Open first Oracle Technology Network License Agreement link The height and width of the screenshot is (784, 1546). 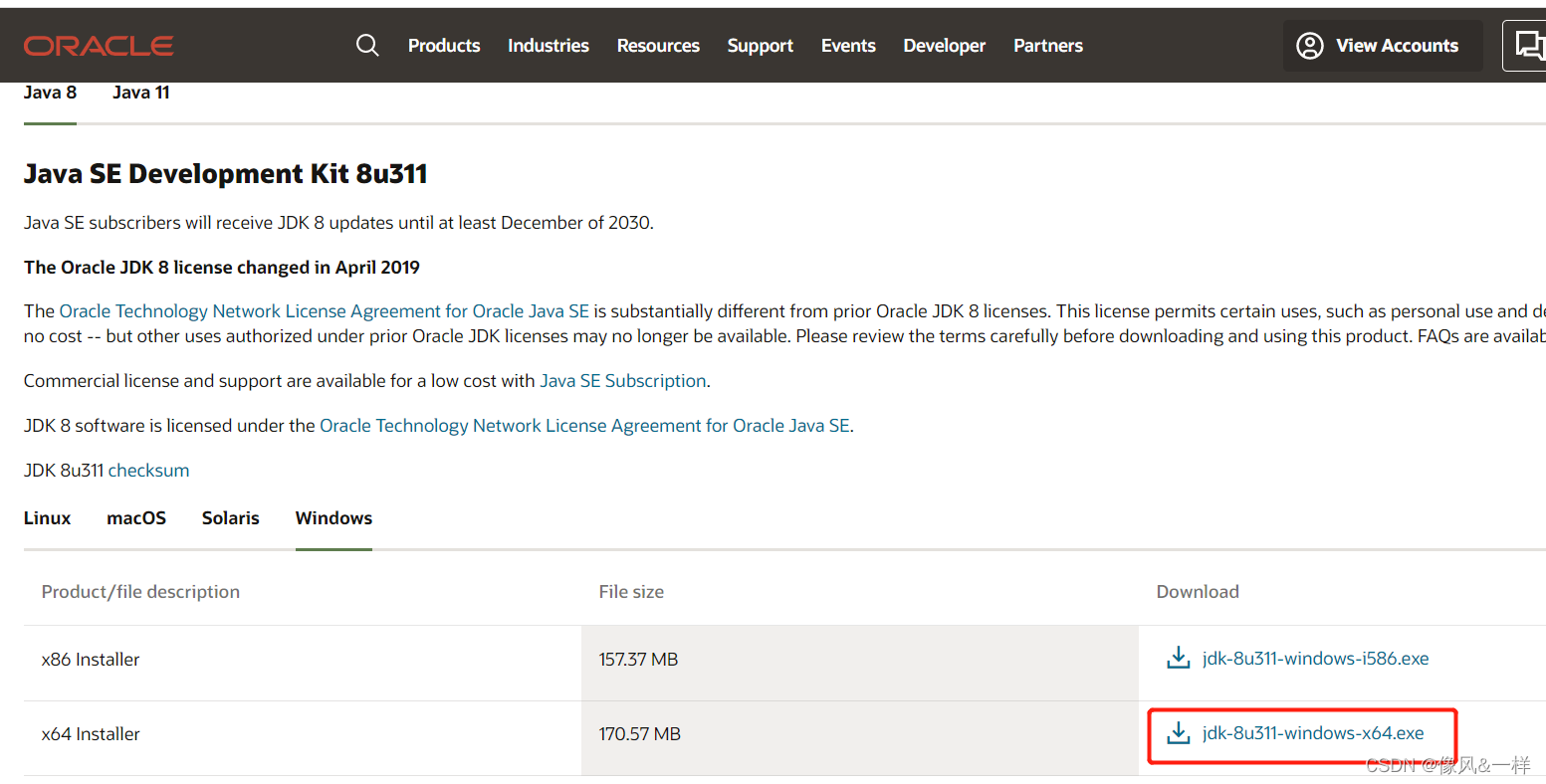tap(325, 311)
